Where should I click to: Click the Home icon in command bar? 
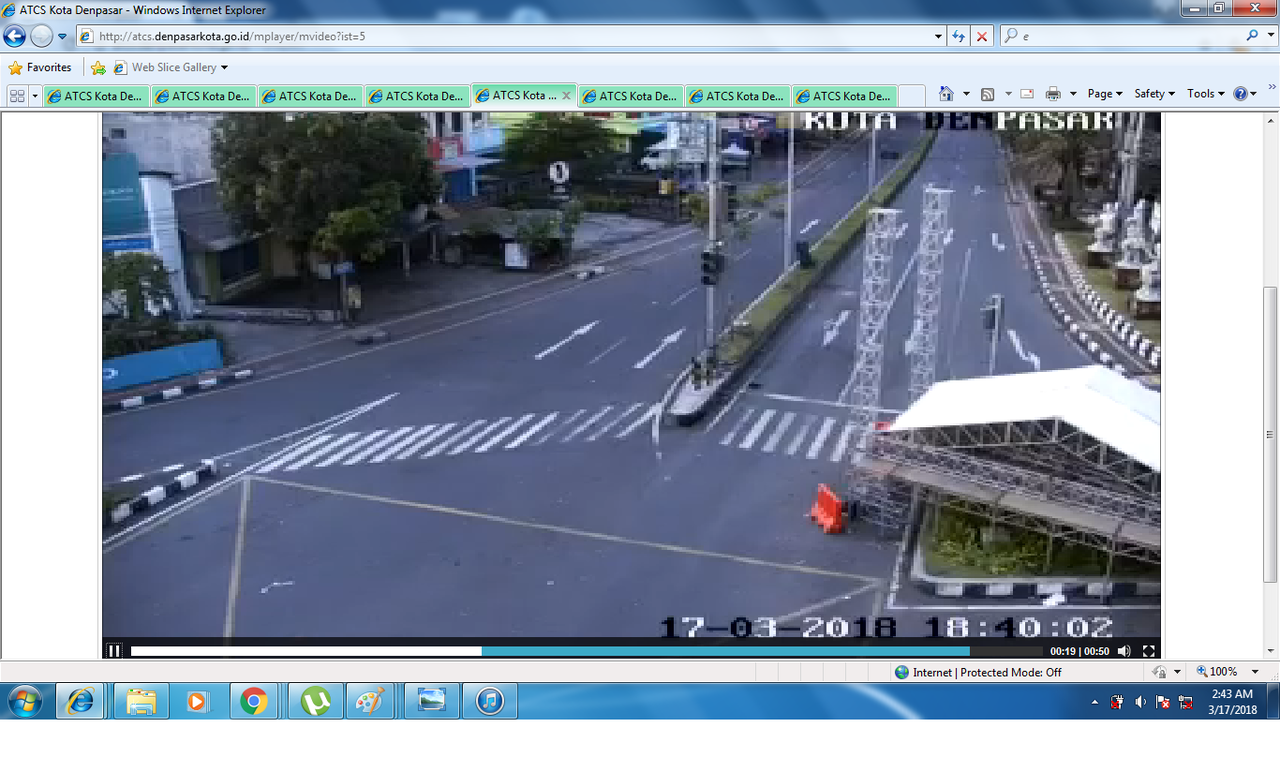946,94
